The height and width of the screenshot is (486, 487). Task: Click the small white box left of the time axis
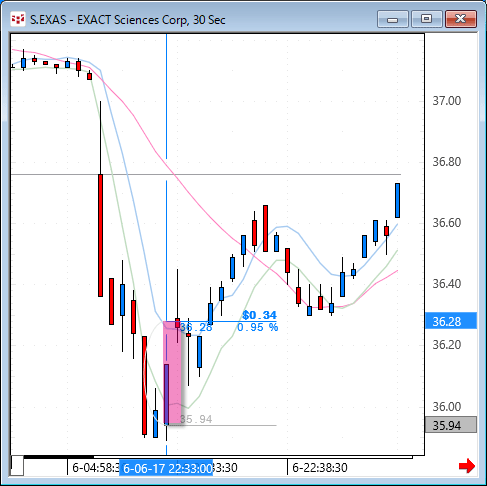[17, 465]
